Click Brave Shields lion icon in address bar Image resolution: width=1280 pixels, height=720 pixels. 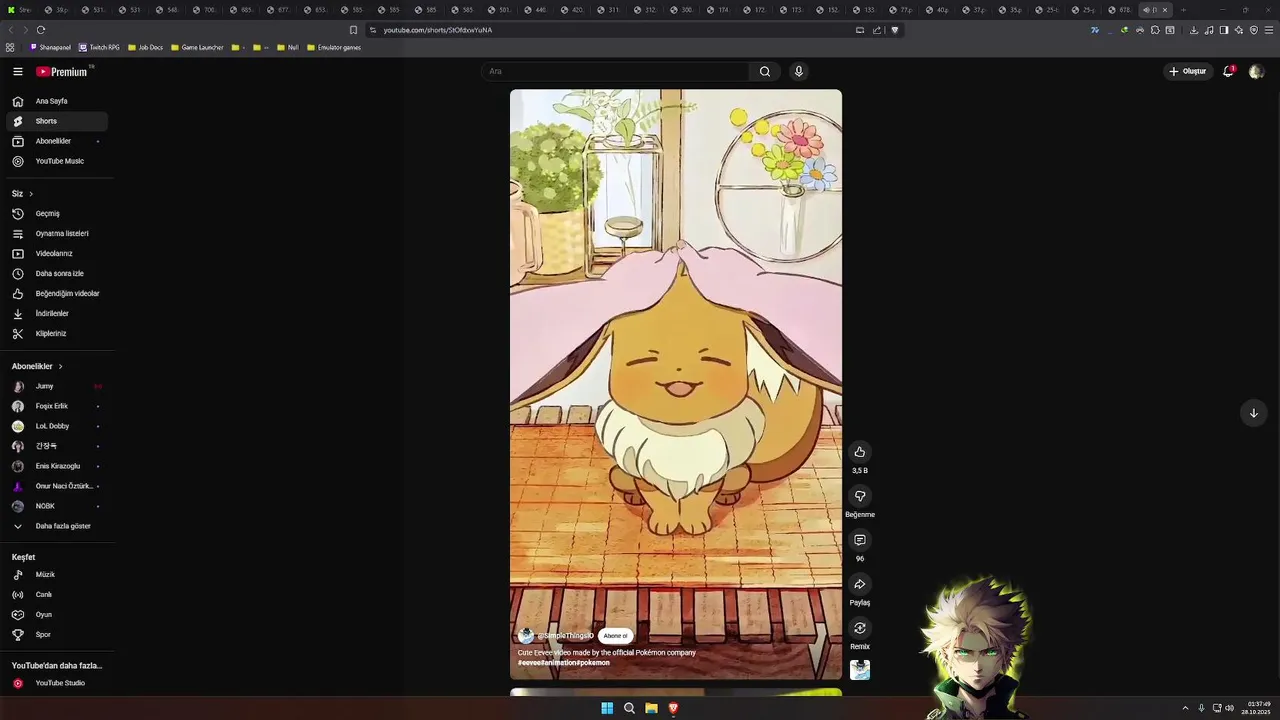[895, 30]
